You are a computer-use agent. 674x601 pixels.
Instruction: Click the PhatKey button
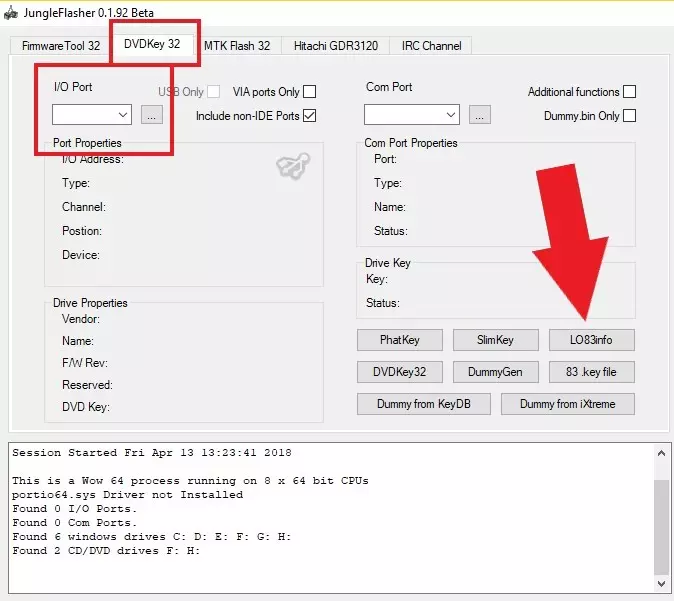click(x=400, y=340)
